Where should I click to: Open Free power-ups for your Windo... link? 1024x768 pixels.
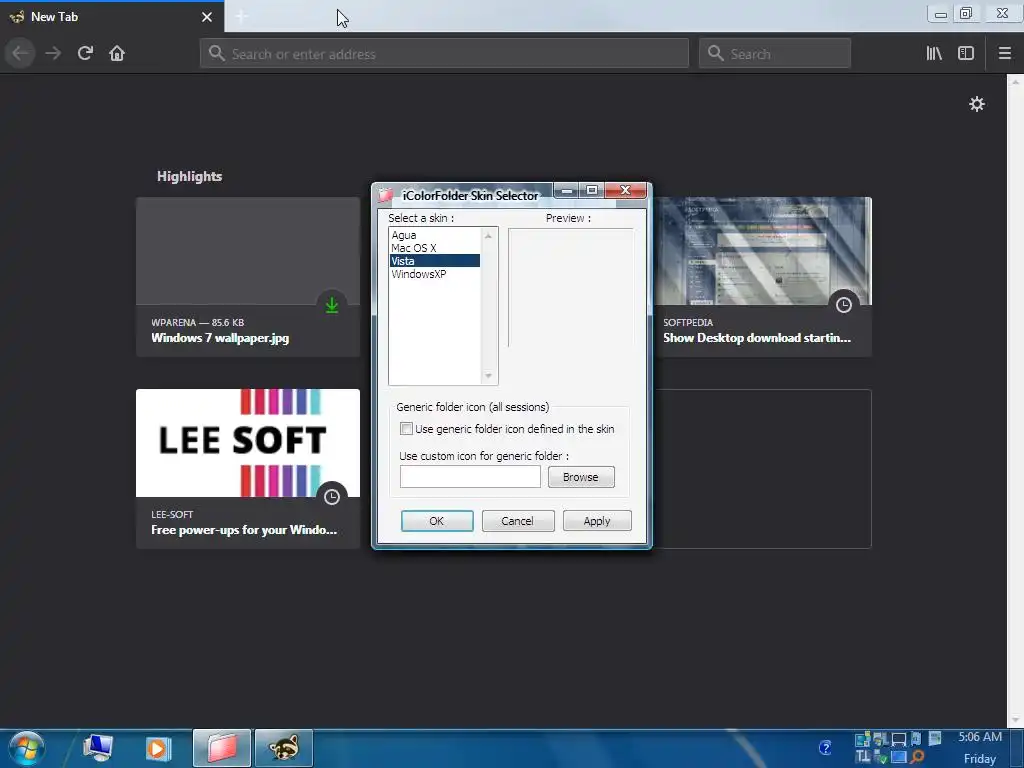click(x=244, y=530)
